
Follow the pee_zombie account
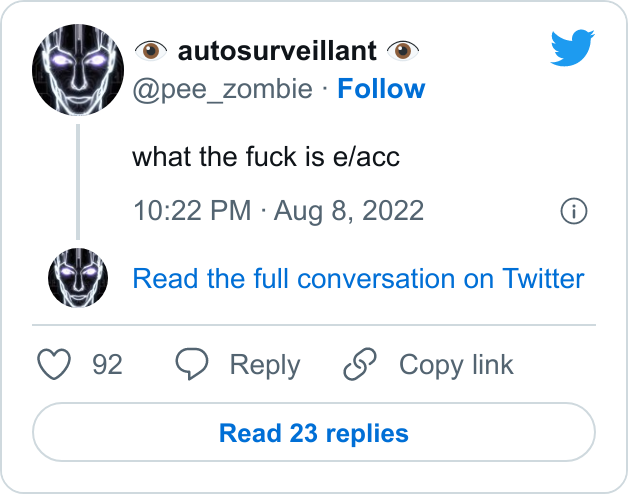381,89
